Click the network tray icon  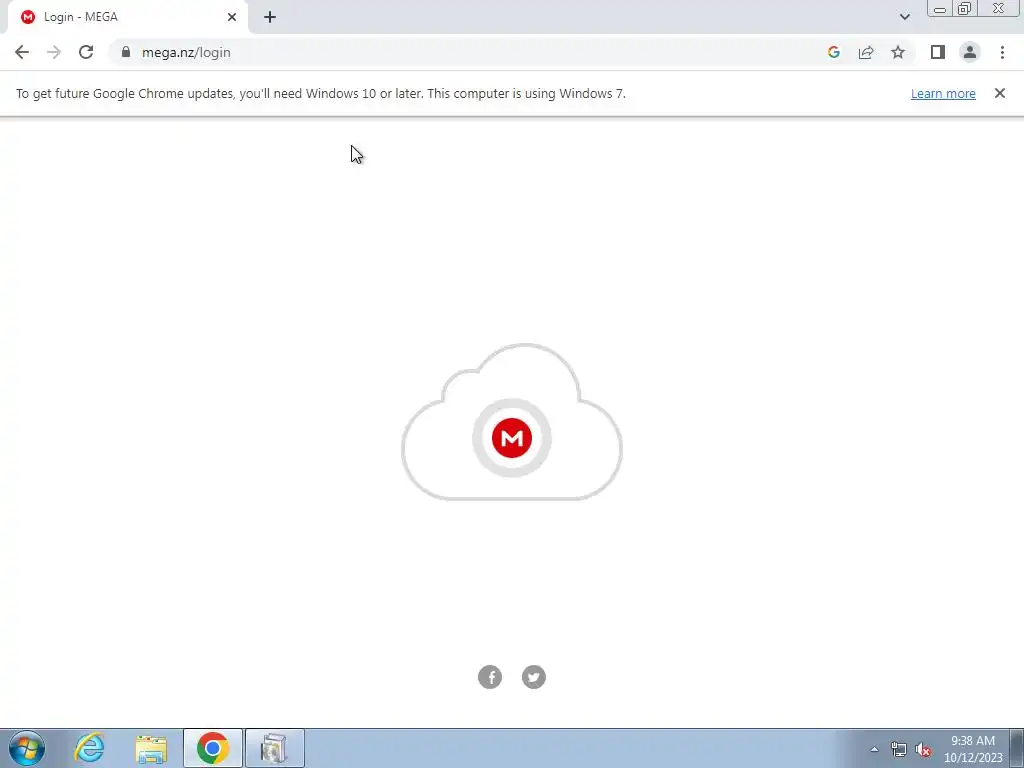899,749
